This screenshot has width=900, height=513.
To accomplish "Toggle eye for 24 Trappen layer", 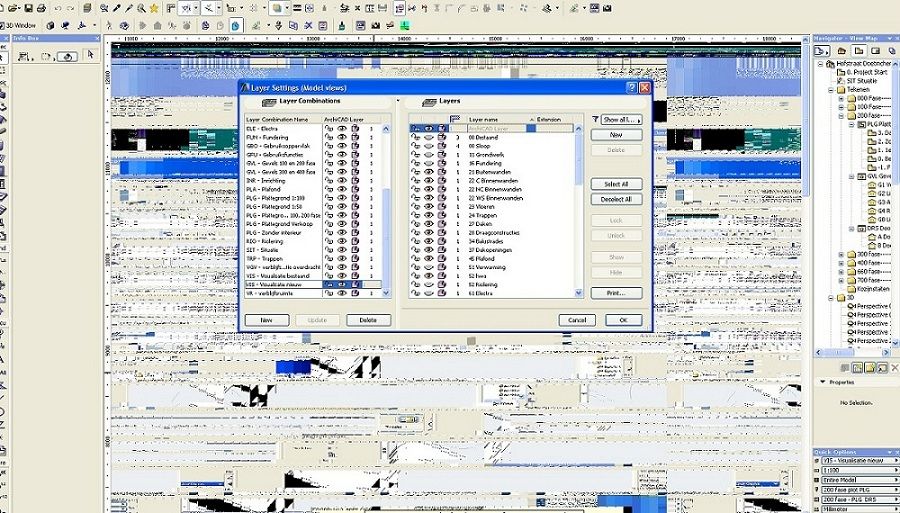I will [x=429, y=215].
